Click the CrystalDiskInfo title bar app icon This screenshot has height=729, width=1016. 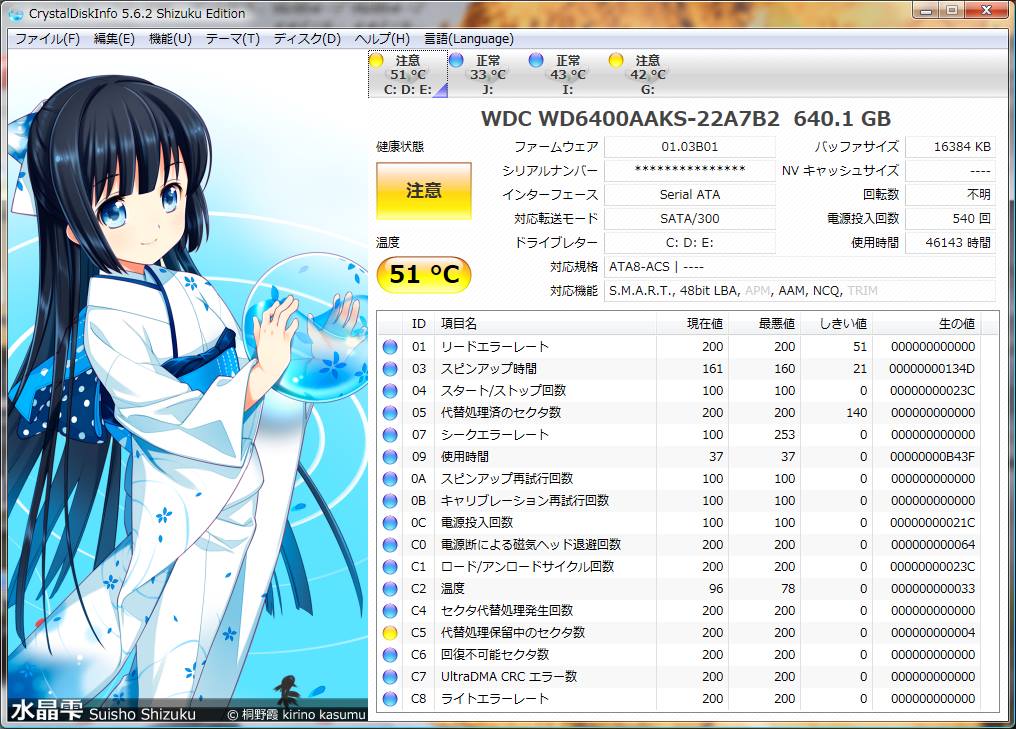[x=14, y=13]
